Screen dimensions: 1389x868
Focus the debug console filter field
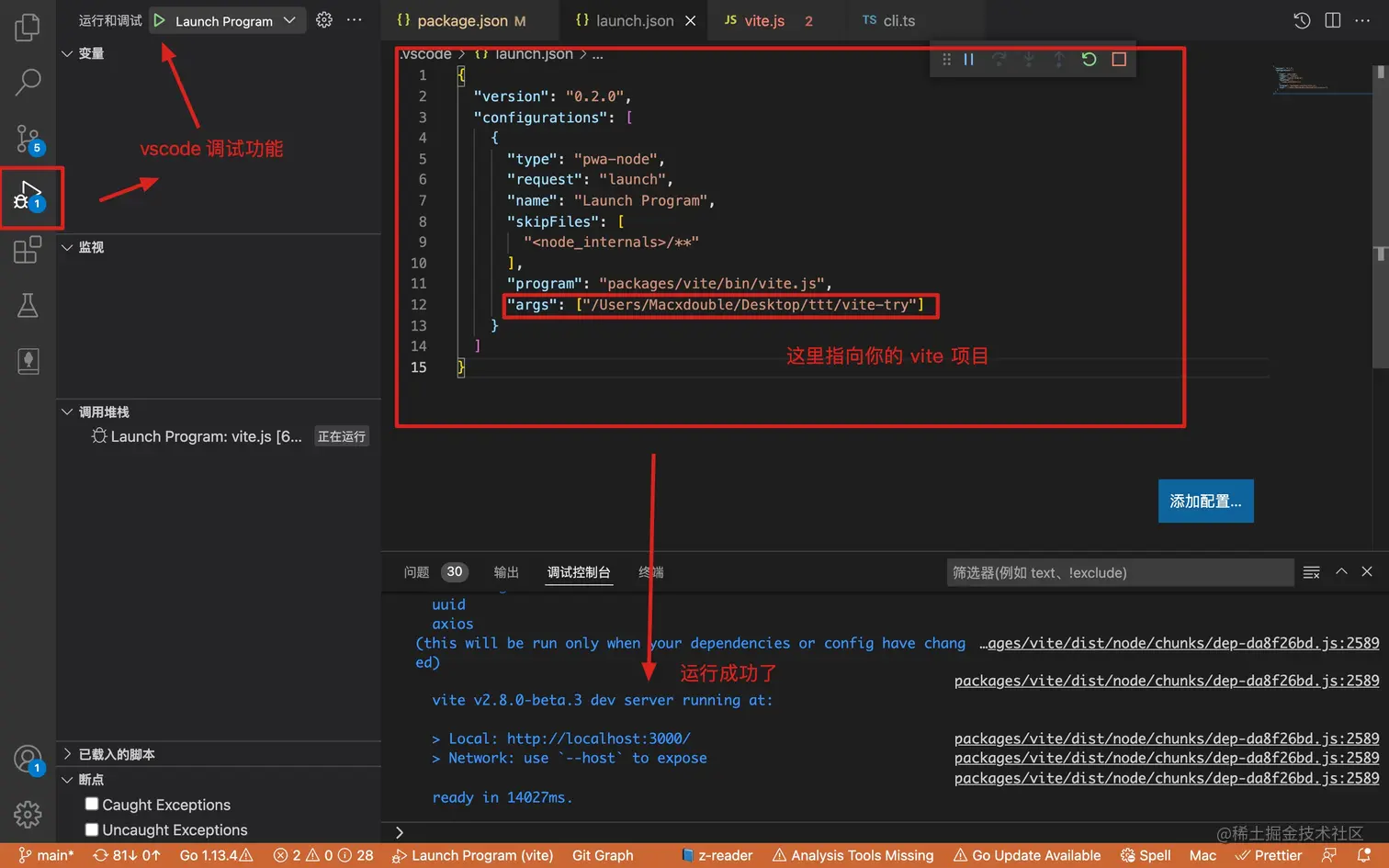click(x=1120, y=572)
